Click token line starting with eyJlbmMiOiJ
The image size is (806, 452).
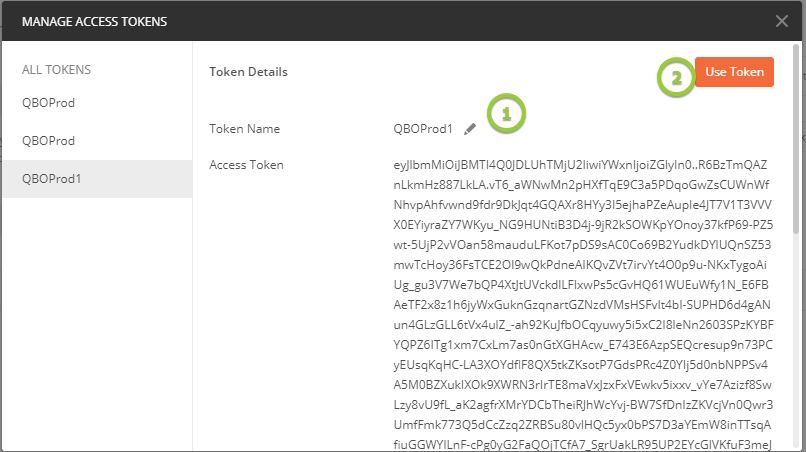pos(581,165)
